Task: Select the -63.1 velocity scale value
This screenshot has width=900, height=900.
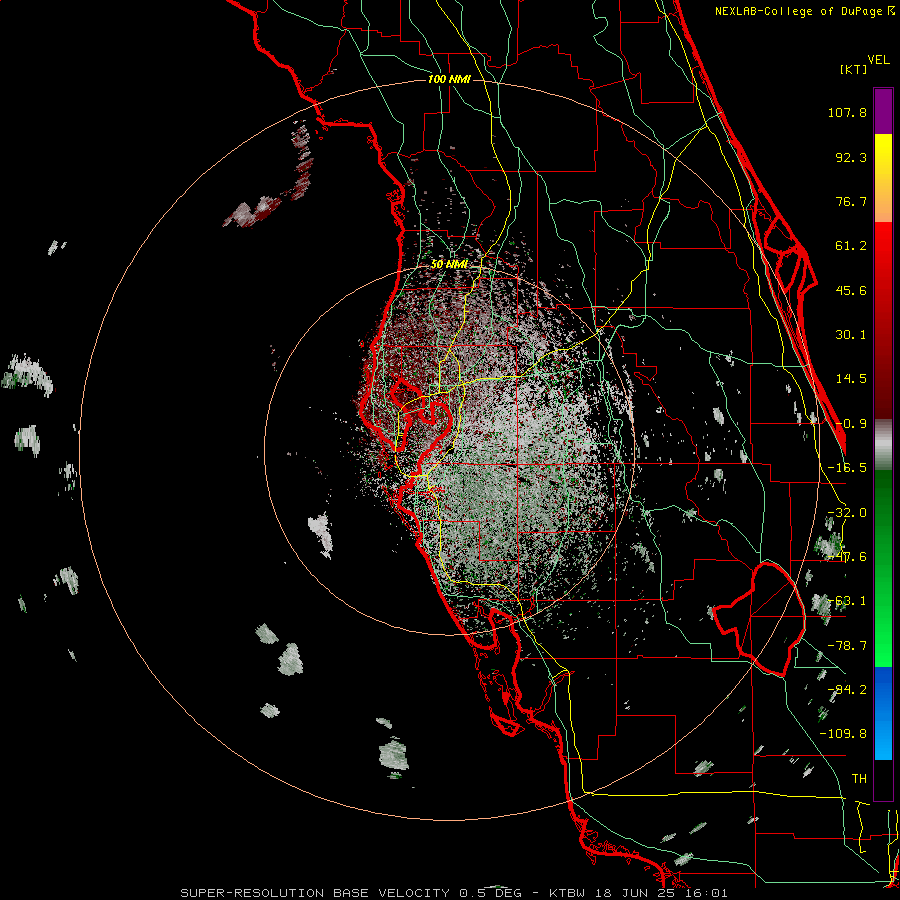Action: [847, 601]
